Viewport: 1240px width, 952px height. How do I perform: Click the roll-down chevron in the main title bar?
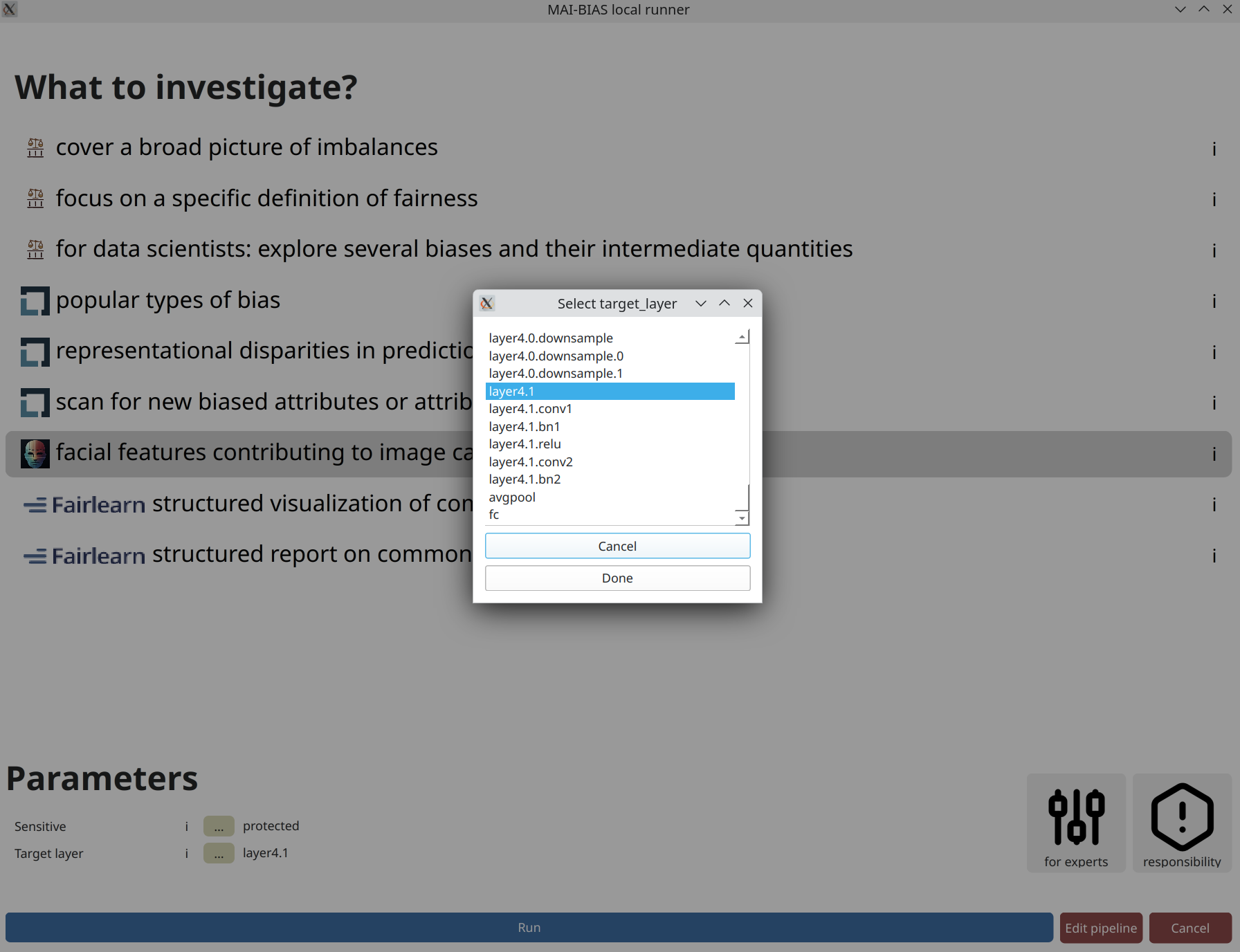pyautogui.click(x=1179, y=10)
